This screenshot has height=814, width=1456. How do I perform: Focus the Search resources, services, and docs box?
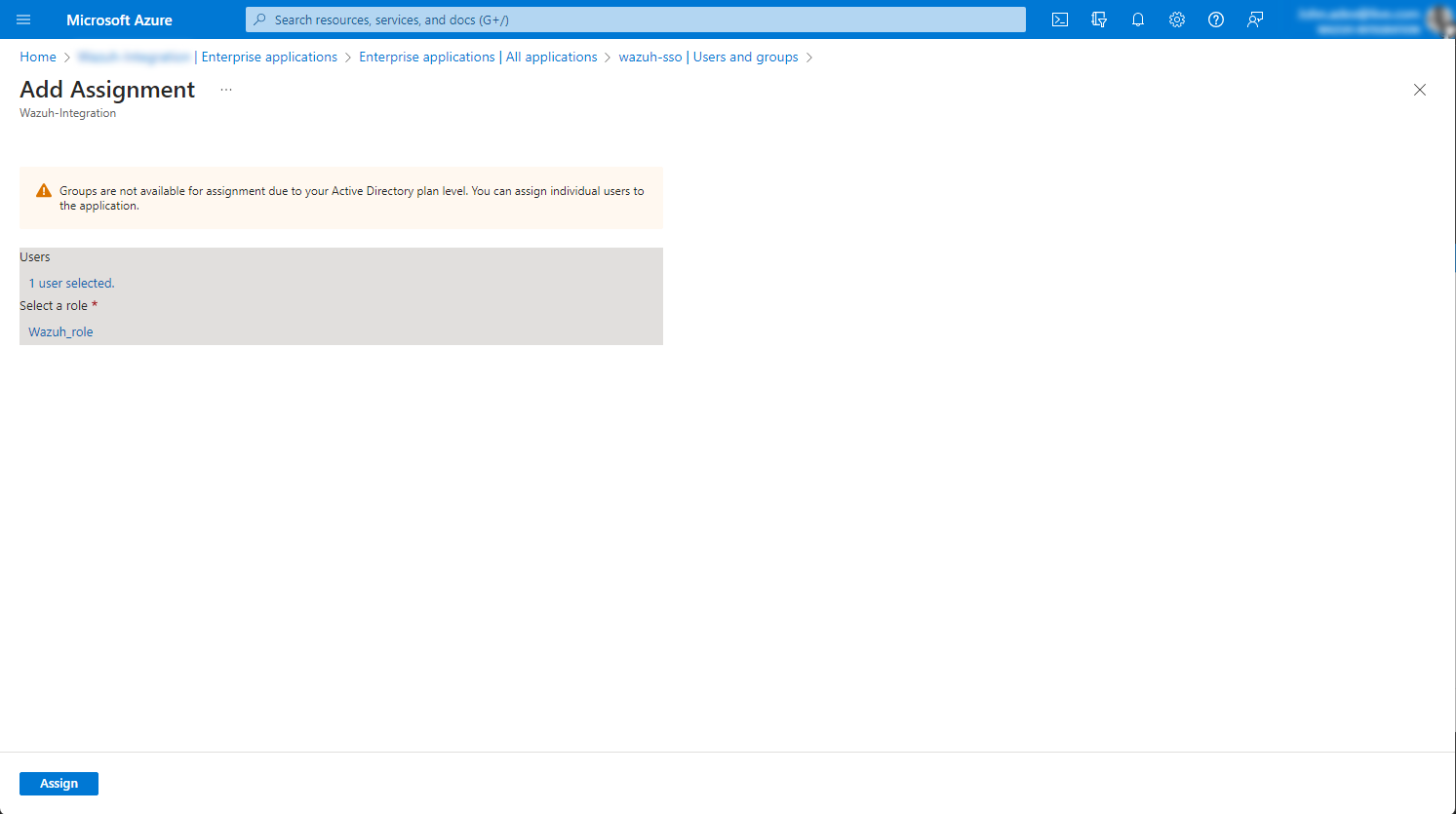(636, 19)
